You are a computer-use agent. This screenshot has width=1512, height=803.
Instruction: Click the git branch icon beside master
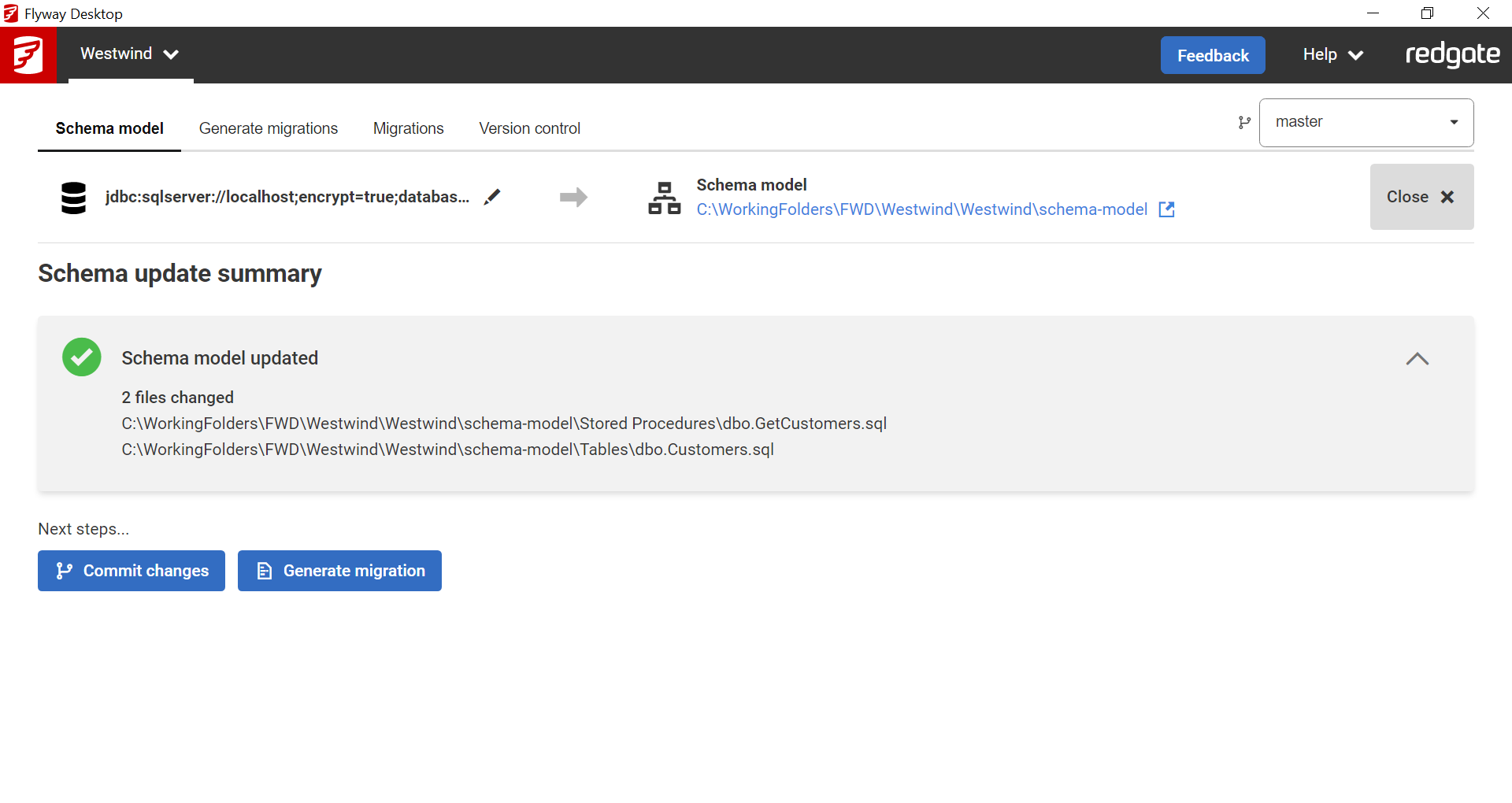[x=1244, y=123]
